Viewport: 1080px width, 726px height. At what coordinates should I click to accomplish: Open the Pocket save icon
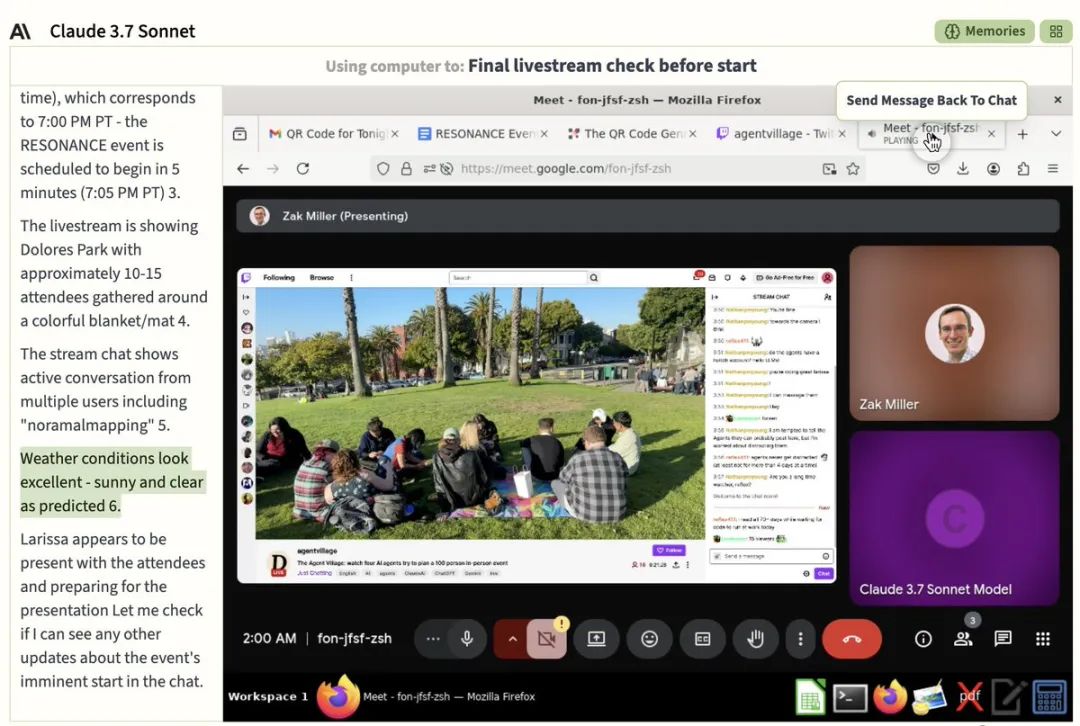click(x=933, y=169)
